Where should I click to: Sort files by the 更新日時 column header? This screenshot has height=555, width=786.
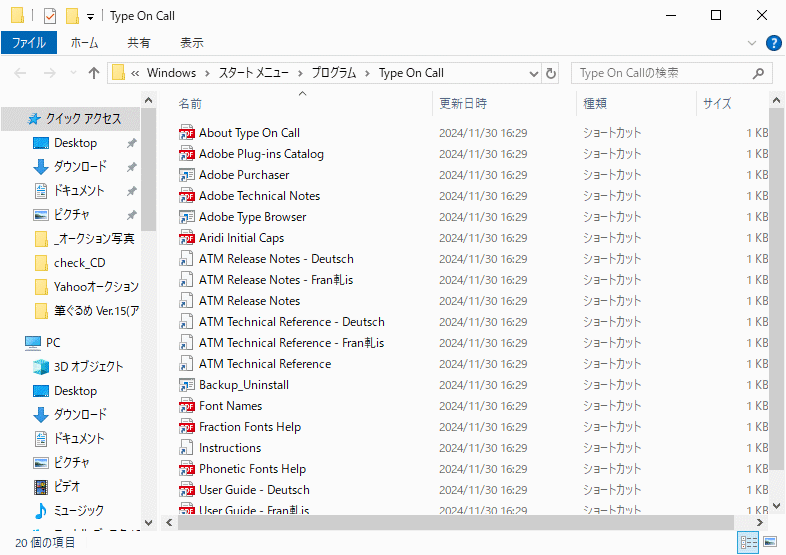point(463,103)
